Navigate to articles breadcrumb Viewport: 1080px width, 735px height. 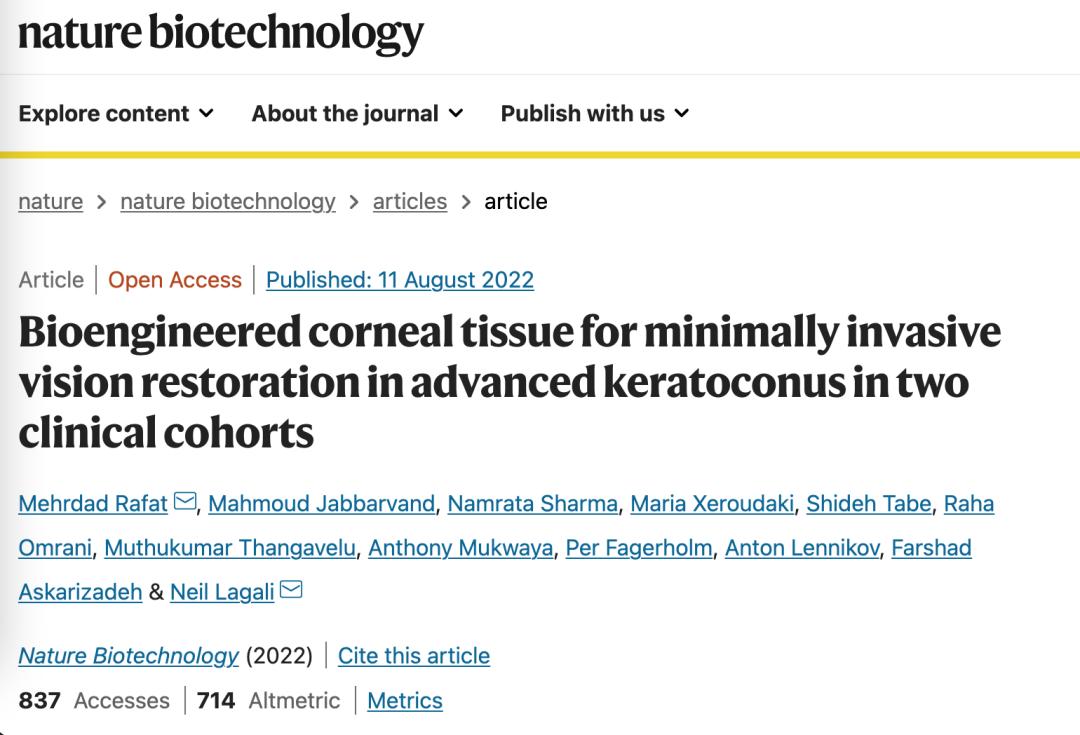410,201
